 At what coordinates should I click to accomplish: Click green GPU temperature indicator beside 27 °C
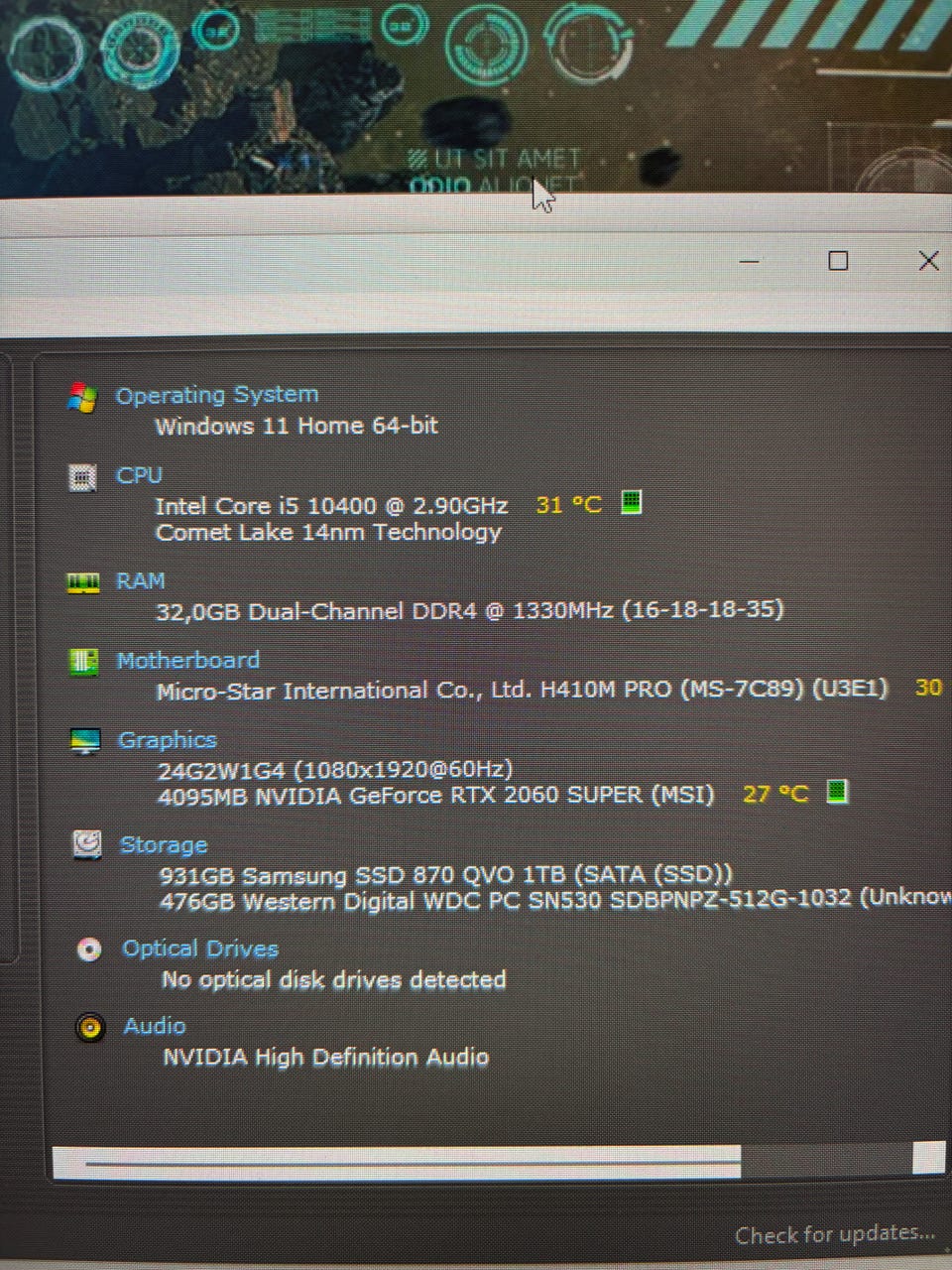[x=837, y=792]
